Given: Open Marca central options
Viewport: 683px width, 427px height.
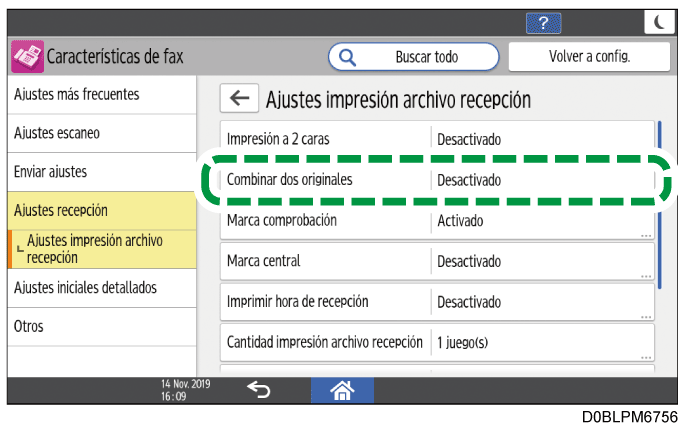Looking at the screenshot, I should (x=437, y=261).
